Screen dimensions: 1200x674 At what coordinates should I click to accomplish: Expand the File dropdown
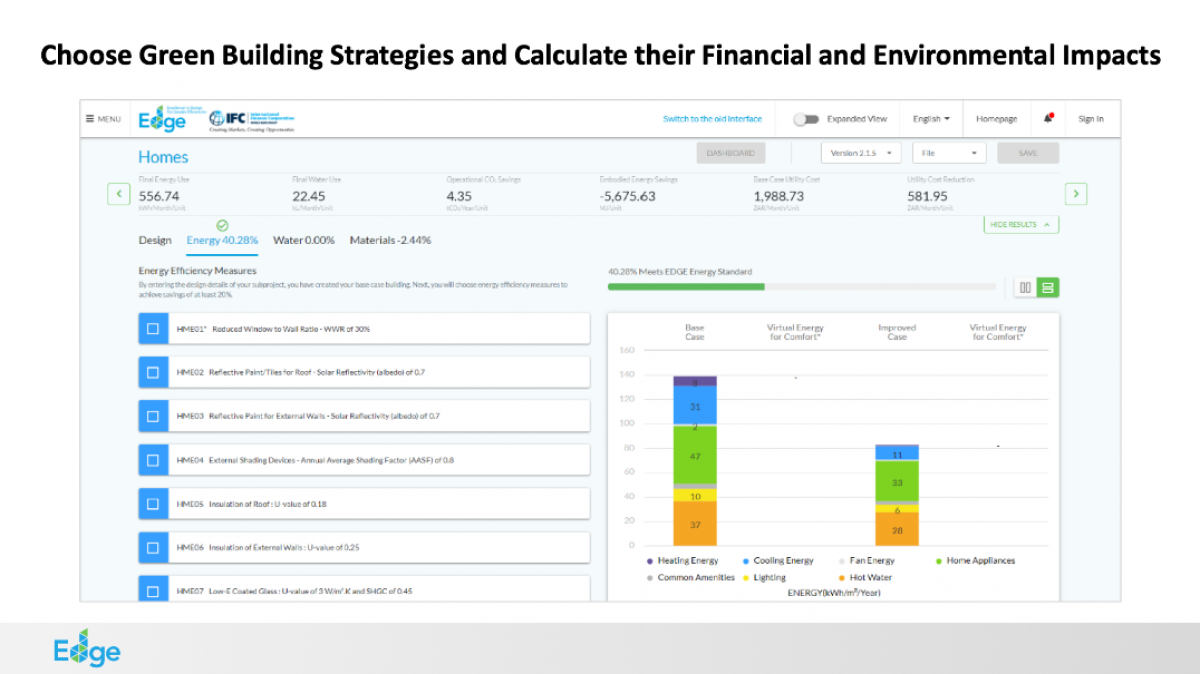coord(949,153)
